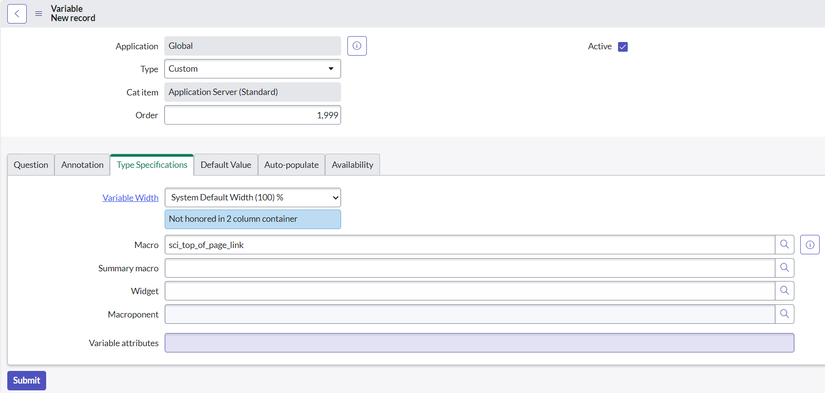This screenshot has height=393, width=825.
Task: Open the Auto-populate tab
Action: [x=291, y=165]
